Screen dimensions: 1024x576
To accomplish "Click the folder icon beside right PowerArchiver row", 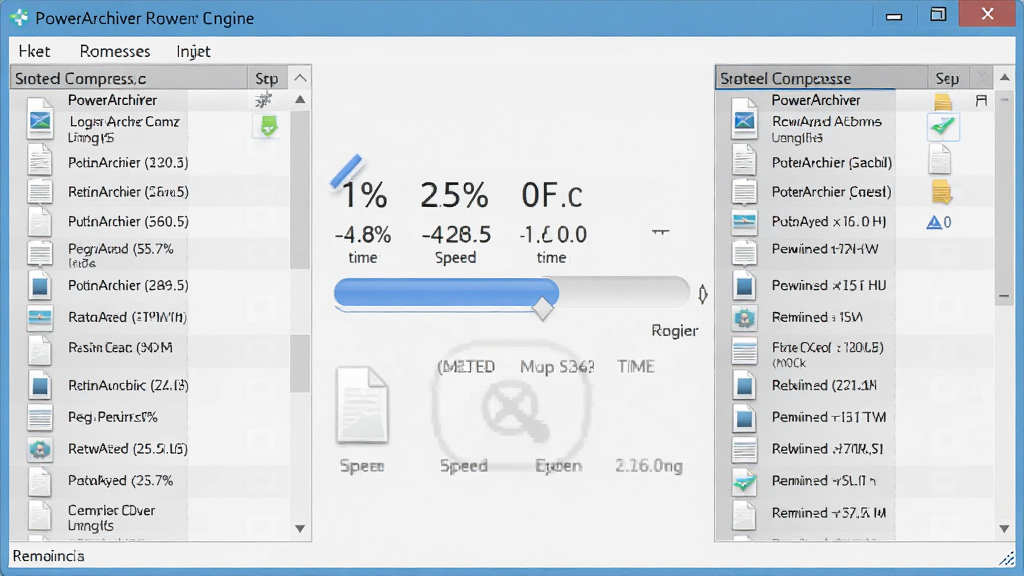I will (942, 101).
